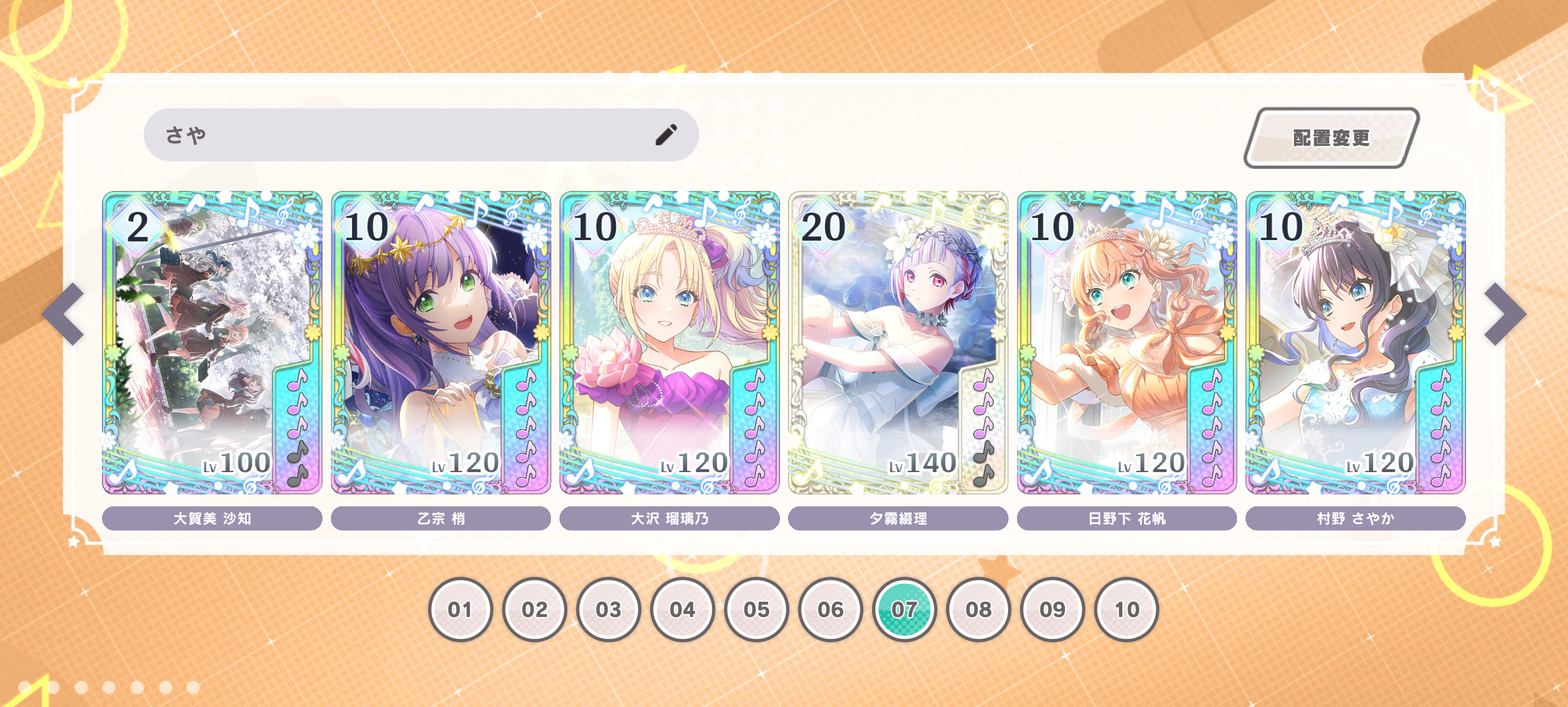1568x707 pixels.
Task: Switch to deck slot 02
Action: 534,609
